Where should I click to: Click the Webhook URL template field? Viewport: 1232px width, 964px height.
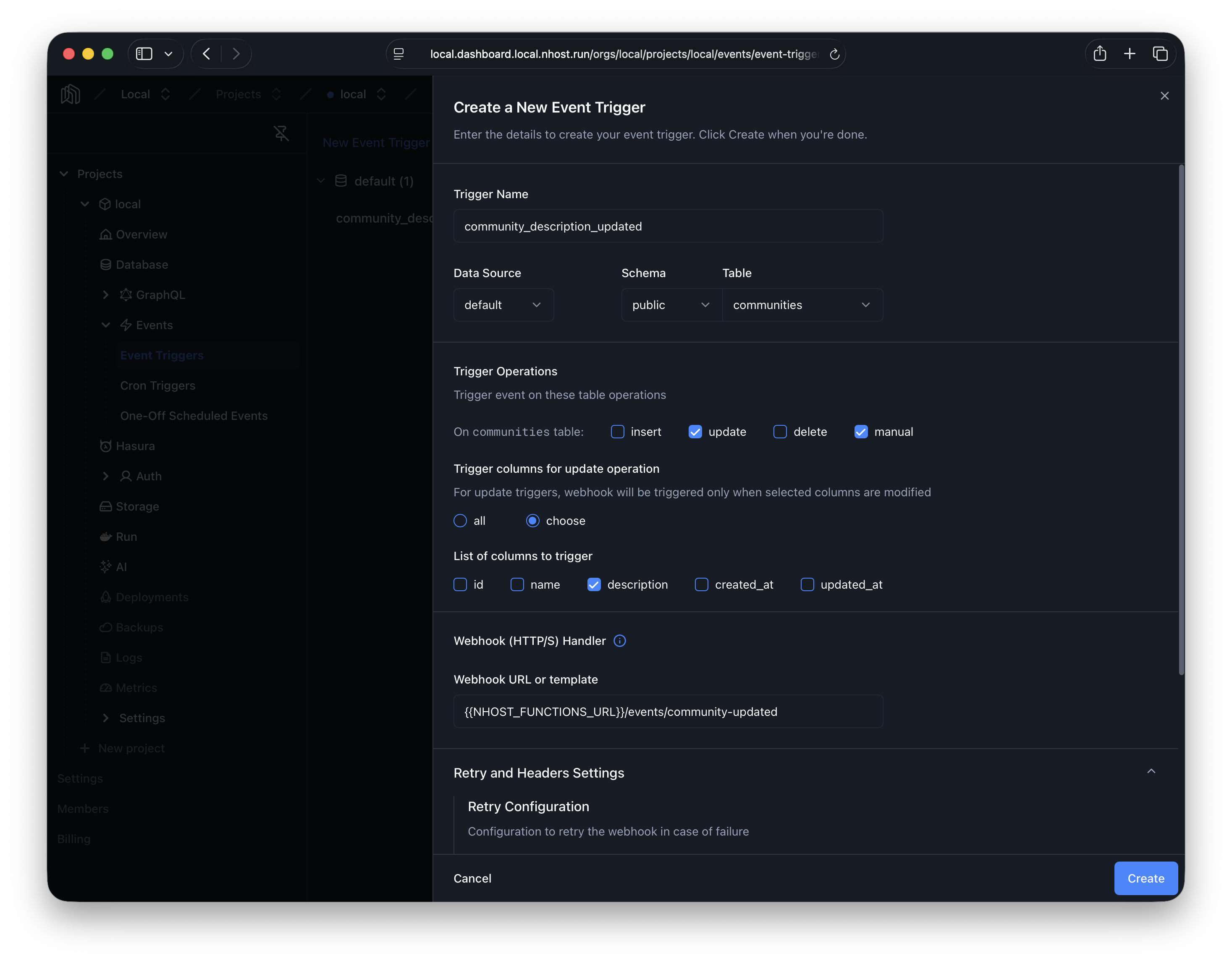point(668,712)
